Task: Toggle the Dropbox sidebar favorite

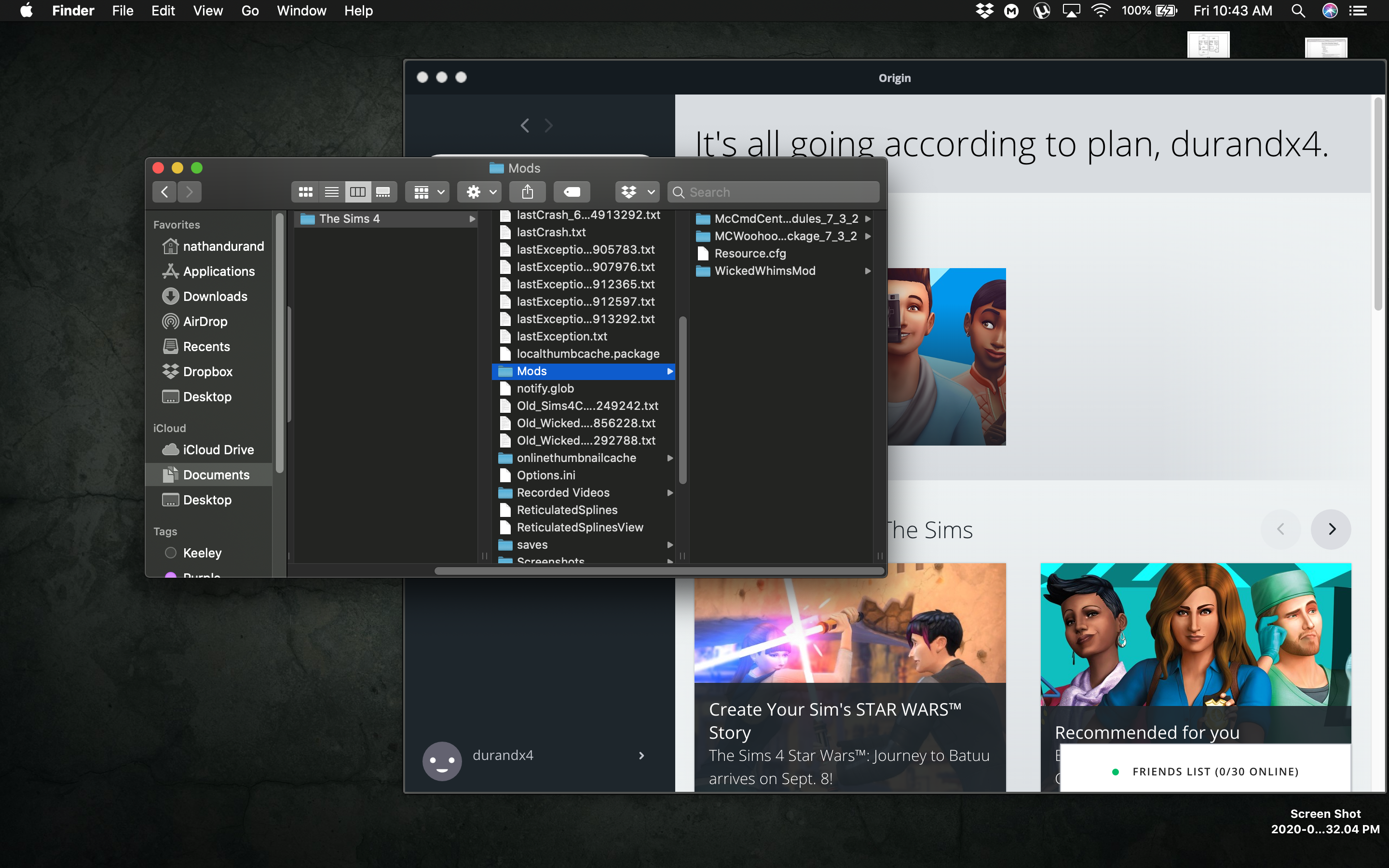Action: (208, 371)
